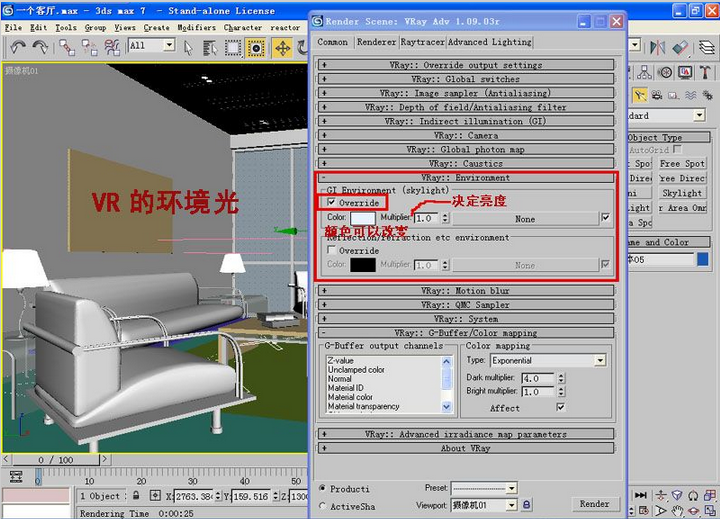
Task: Click the selection lock padlock icon
Action: 136,496
